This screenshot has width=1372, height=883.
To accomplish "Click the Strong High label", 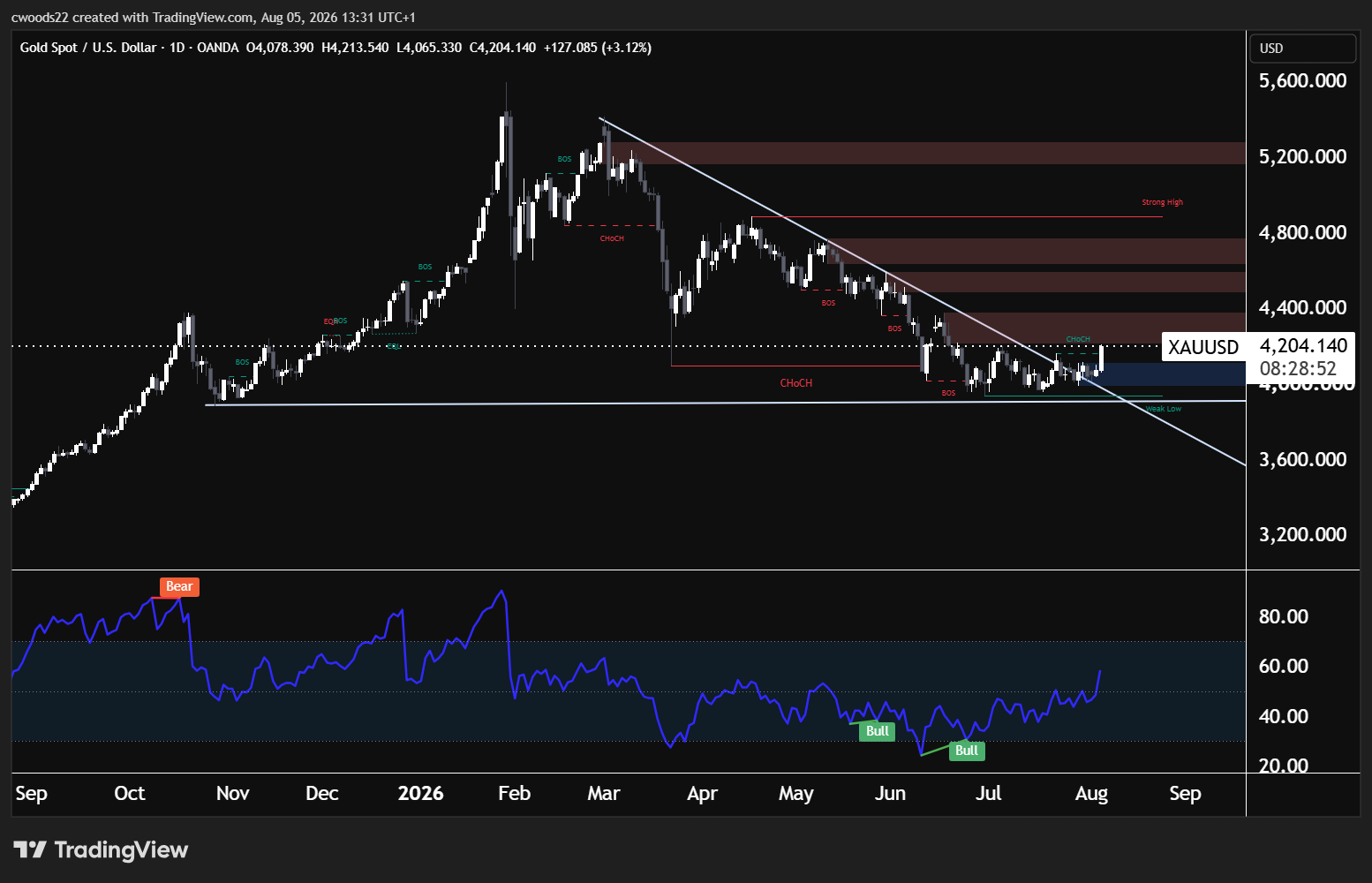I will pyautogui.click(x=1162, y=202).
